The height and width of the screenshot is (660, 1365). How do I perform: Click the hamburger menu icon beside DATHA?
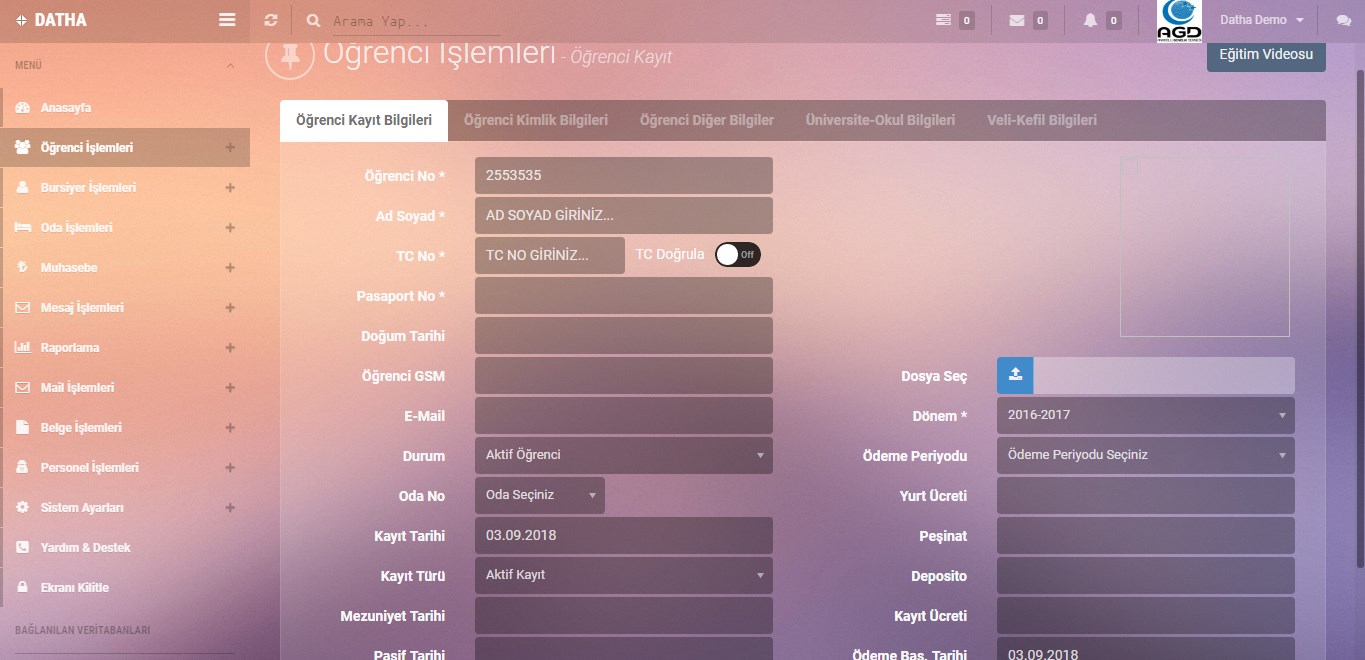[227, 20]
